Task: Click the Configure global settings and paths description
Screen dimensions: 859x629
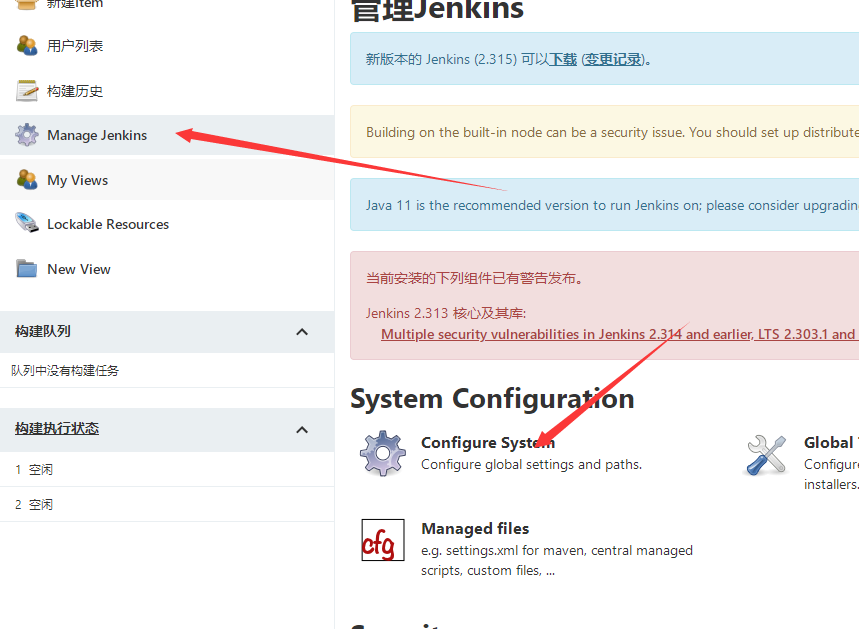Action: coord(531,465)
